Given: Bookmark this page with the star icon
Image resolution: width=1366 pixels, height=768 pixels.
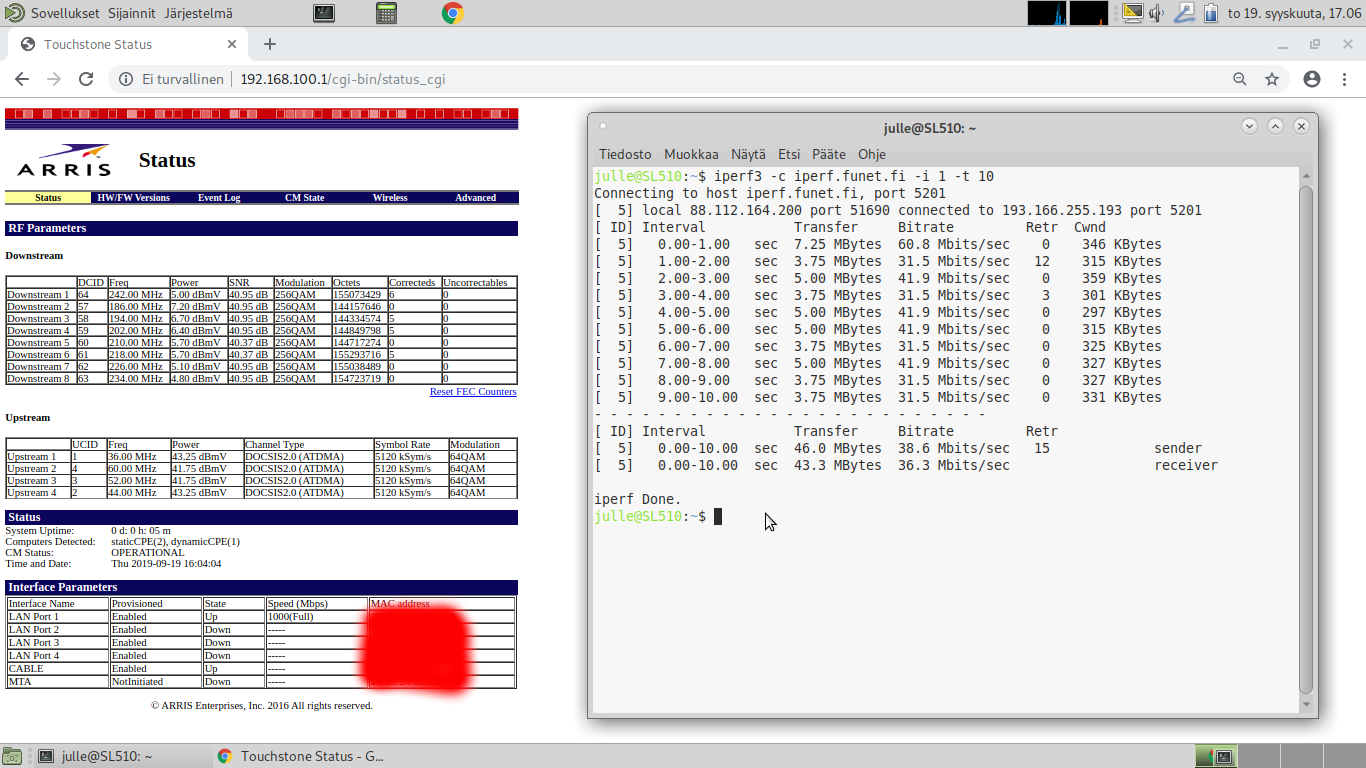Looking at the screenshot, I should coord(1272,79).
